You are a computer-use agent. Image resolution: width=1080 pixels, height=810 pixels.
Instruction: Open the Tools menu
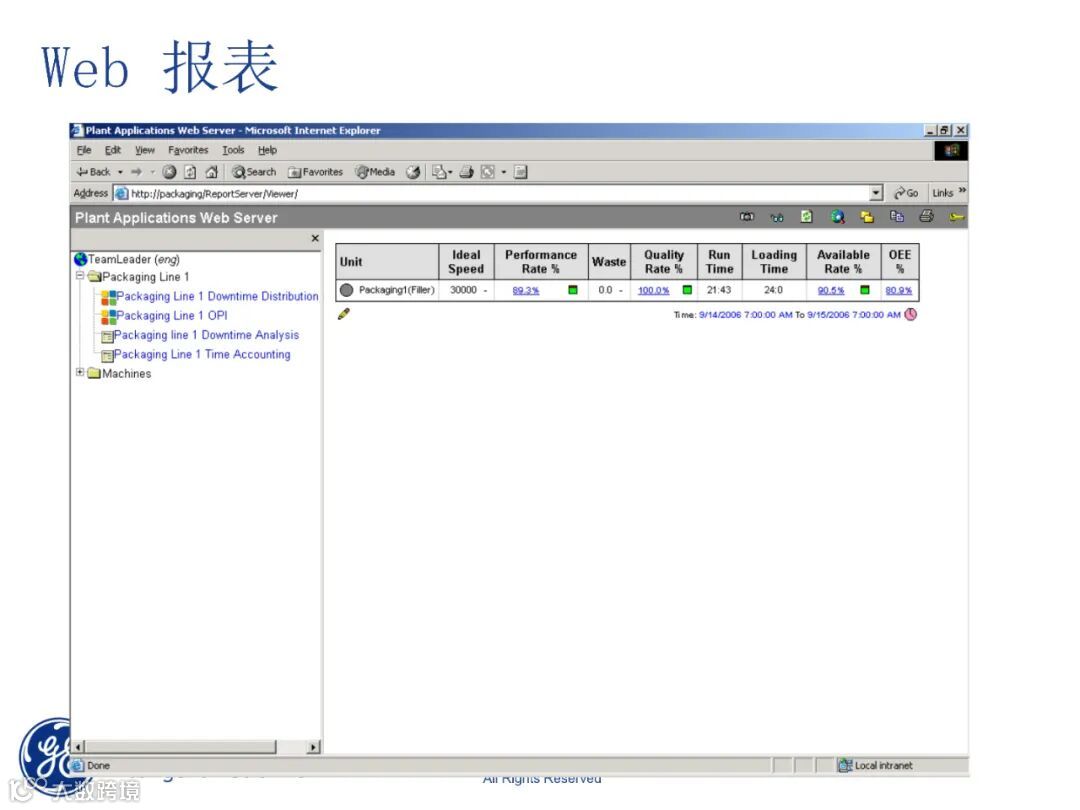pyautogui.click(x=233, y=150)
